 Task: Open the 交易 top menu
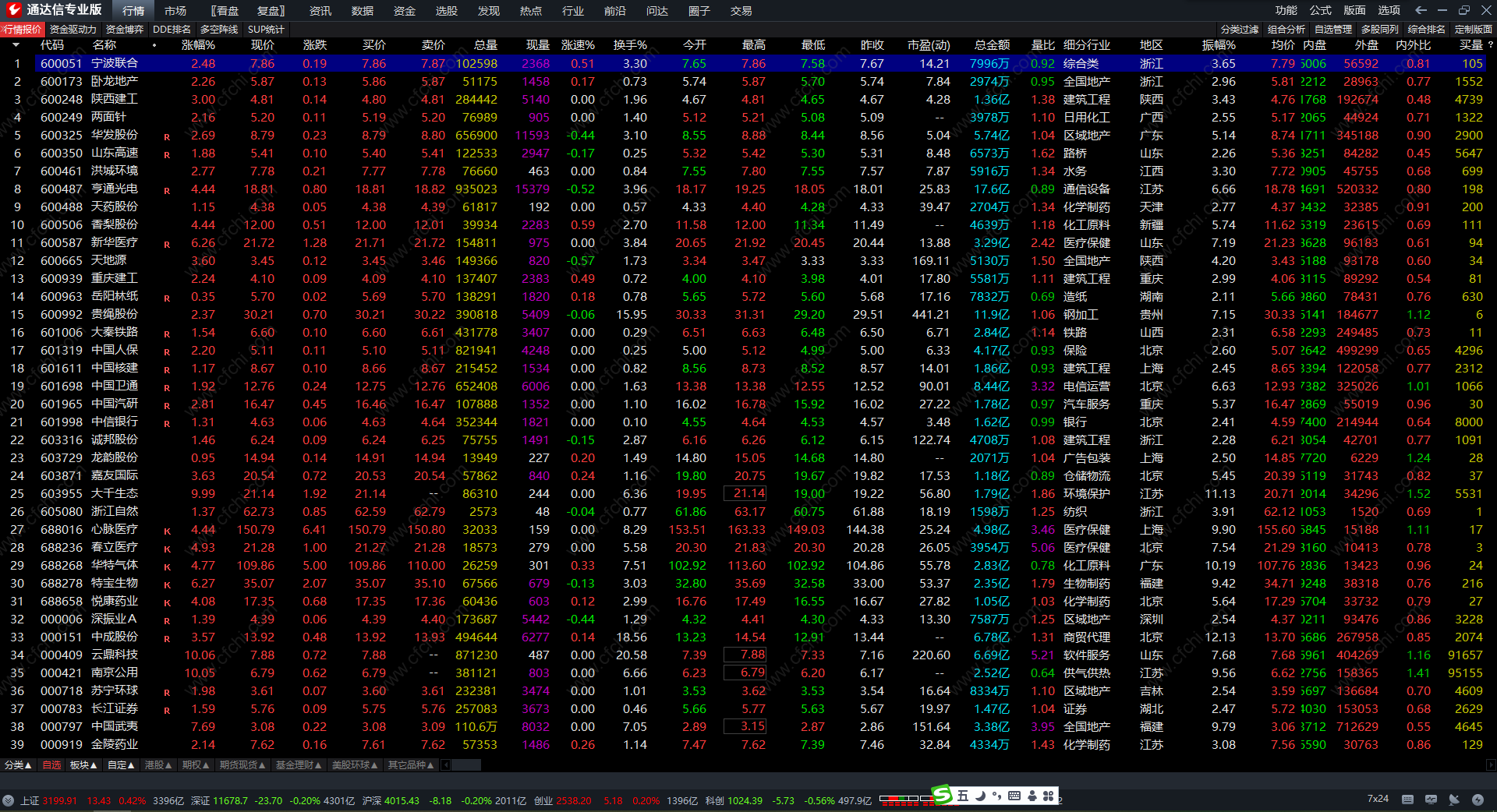point(741,11)
